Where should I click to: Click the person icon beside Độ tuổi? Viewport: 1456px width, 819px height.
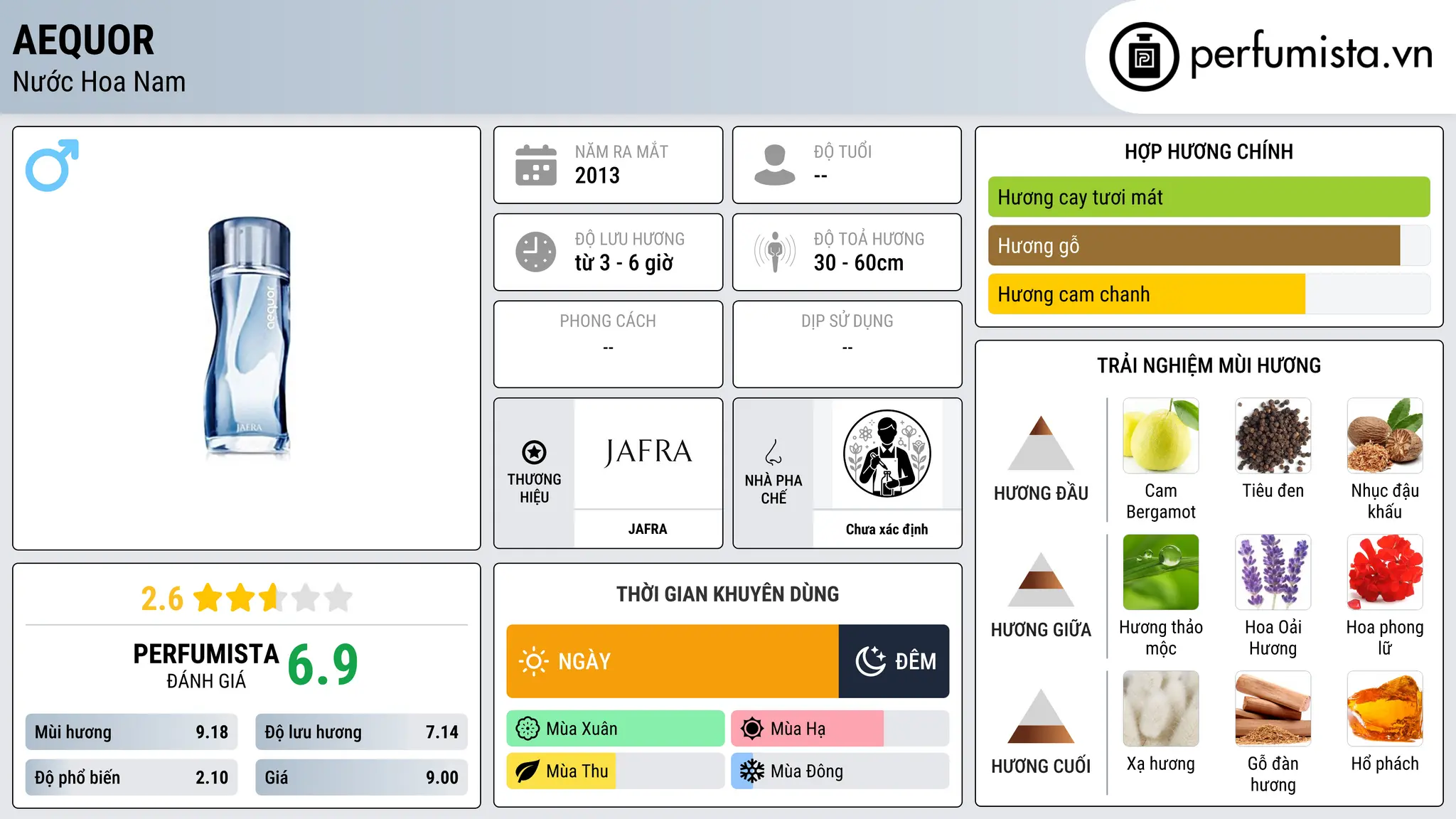click(x=774, y=165)
